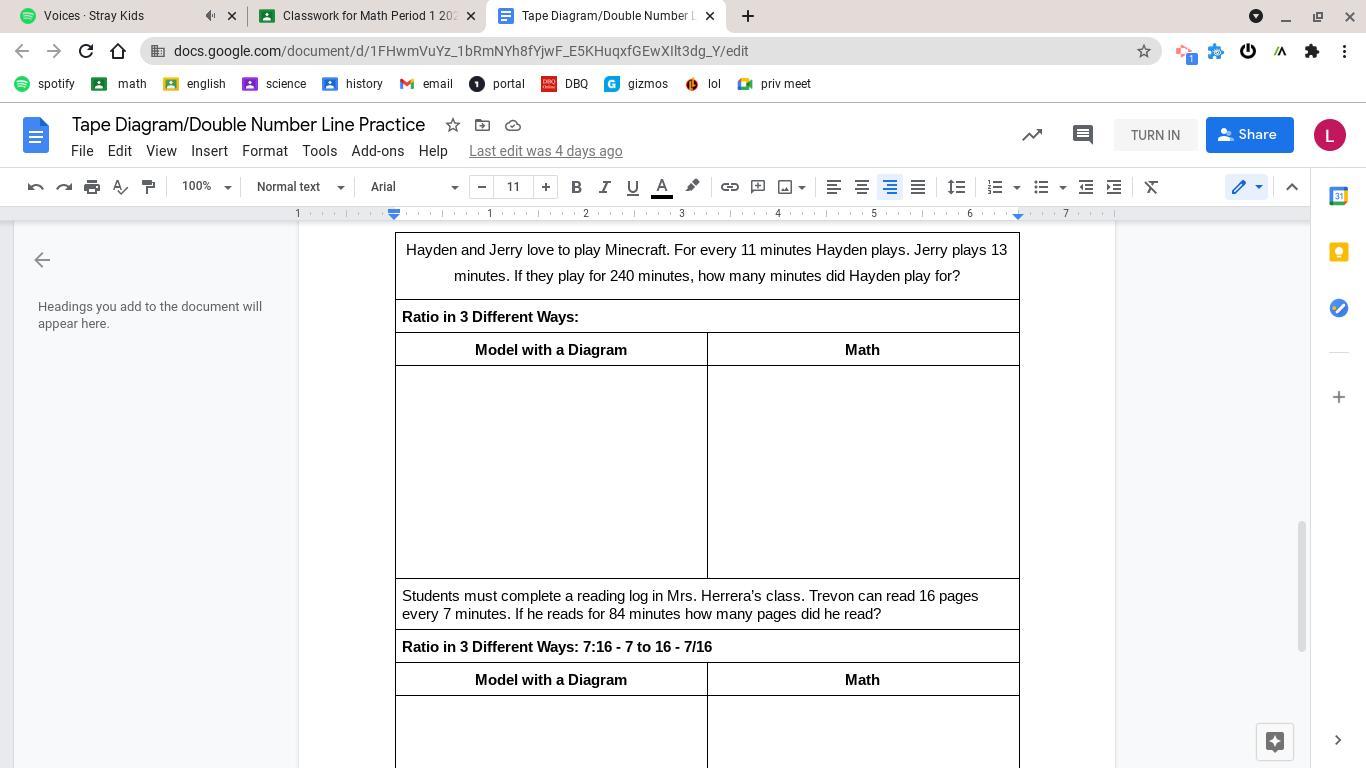Move document to a folder
Viewport: 1366px width, 768px height.
click(x=482, y=125)
